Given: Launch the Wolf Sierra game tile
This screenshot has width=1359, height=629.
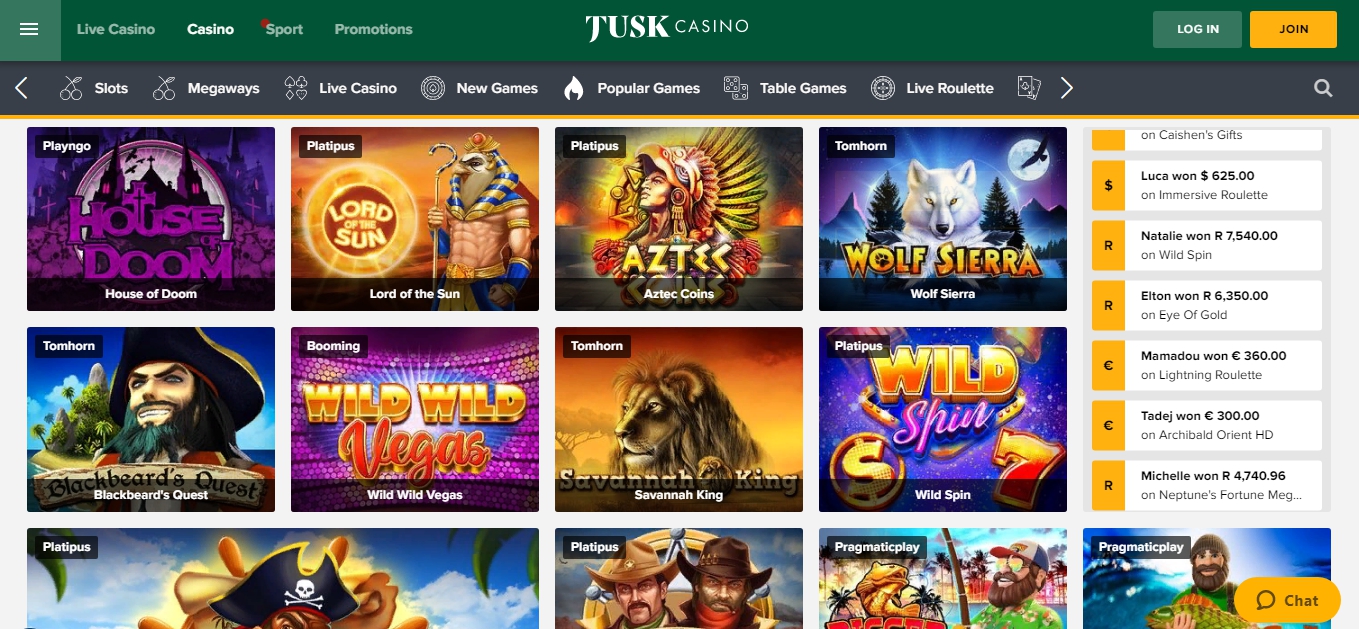Looking at the screenshot, I should coord(943,219).
